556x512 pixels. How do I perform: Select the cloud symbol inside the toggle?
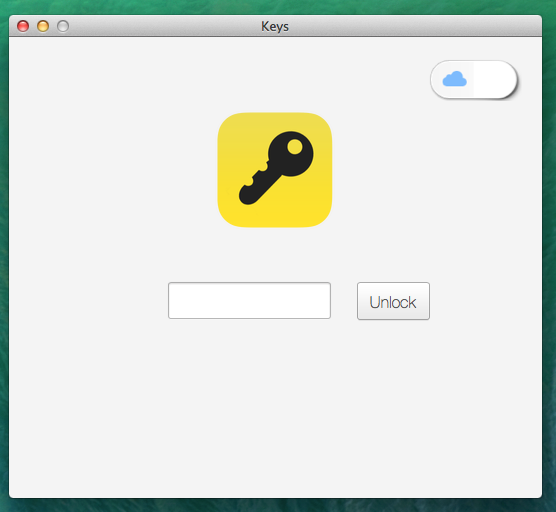pos(455,79)
